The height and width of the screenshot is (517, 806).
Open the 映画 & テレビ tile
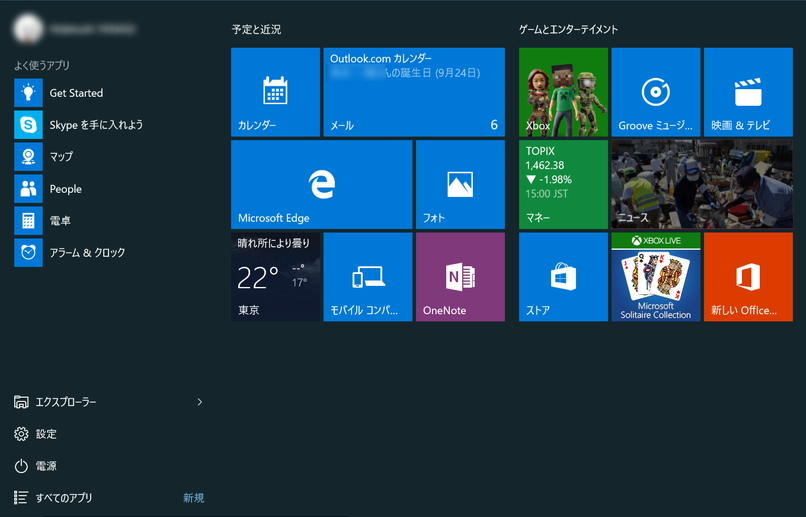pyautogui.click(x=748, y=92)
